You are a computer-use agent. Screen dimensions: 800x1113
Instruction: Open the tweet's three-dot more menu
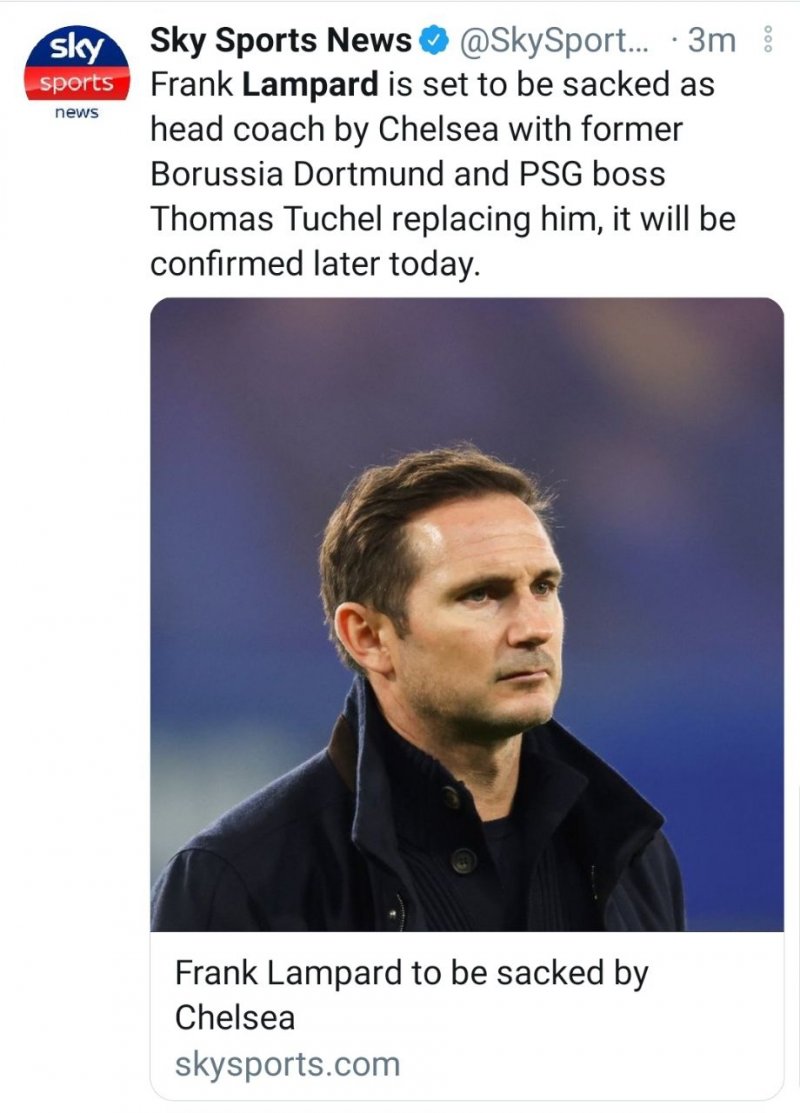coord(768,40)
